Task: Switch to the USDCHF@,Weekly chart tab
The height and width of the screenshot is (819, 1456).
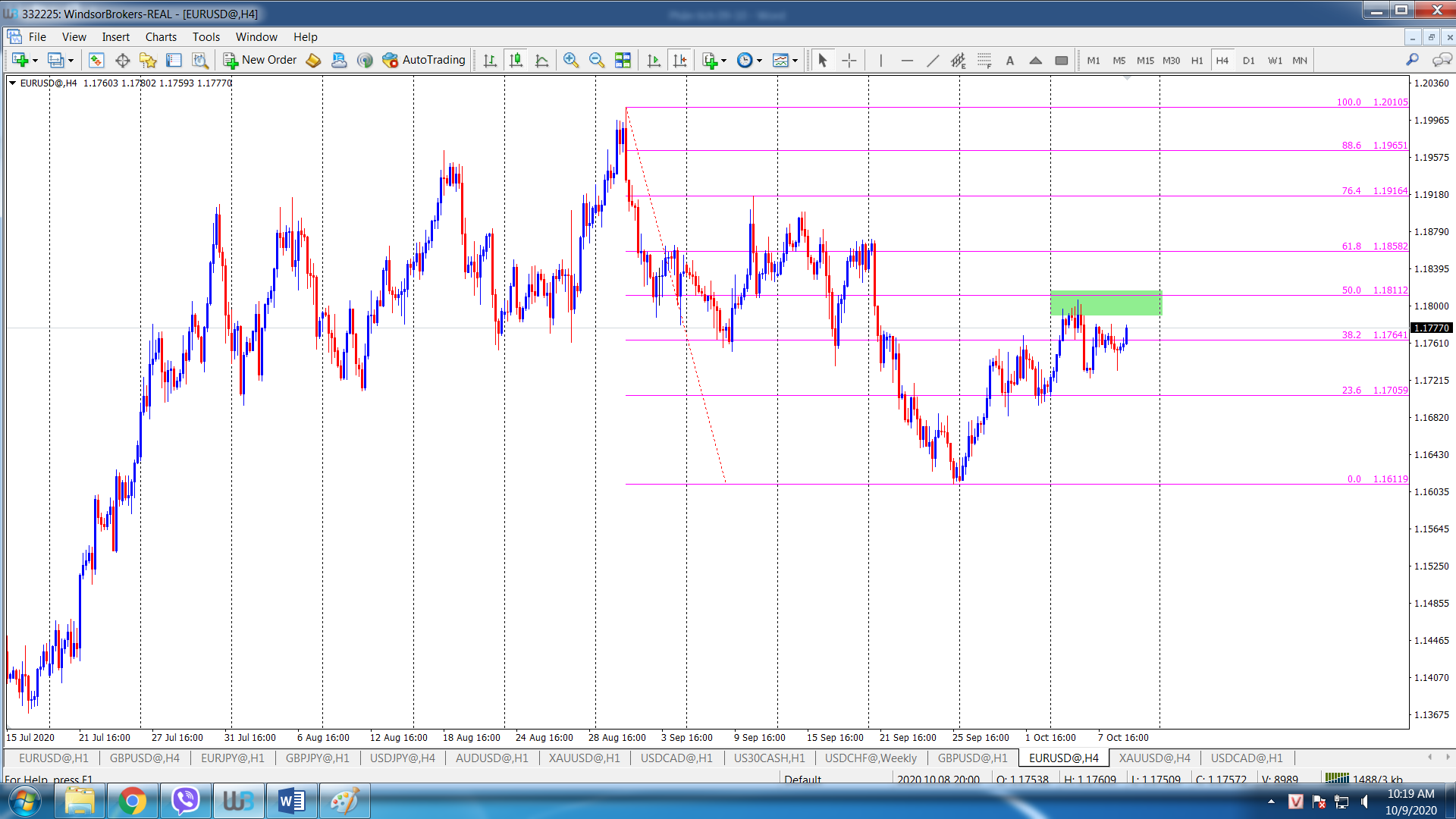Action: [871, 758]
